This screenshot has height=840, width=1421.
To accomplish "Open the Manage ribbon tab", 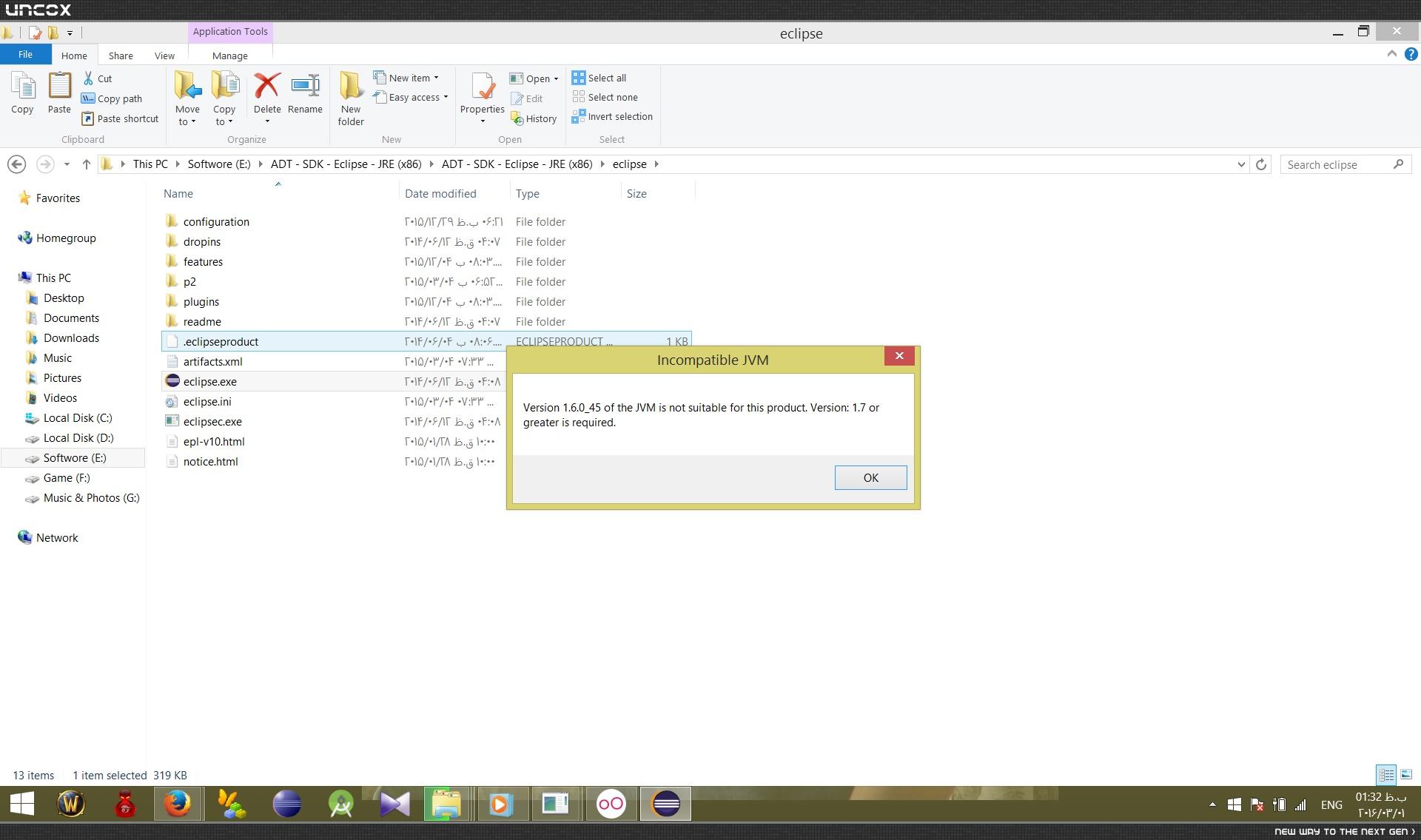I will (x=230, y=56).
